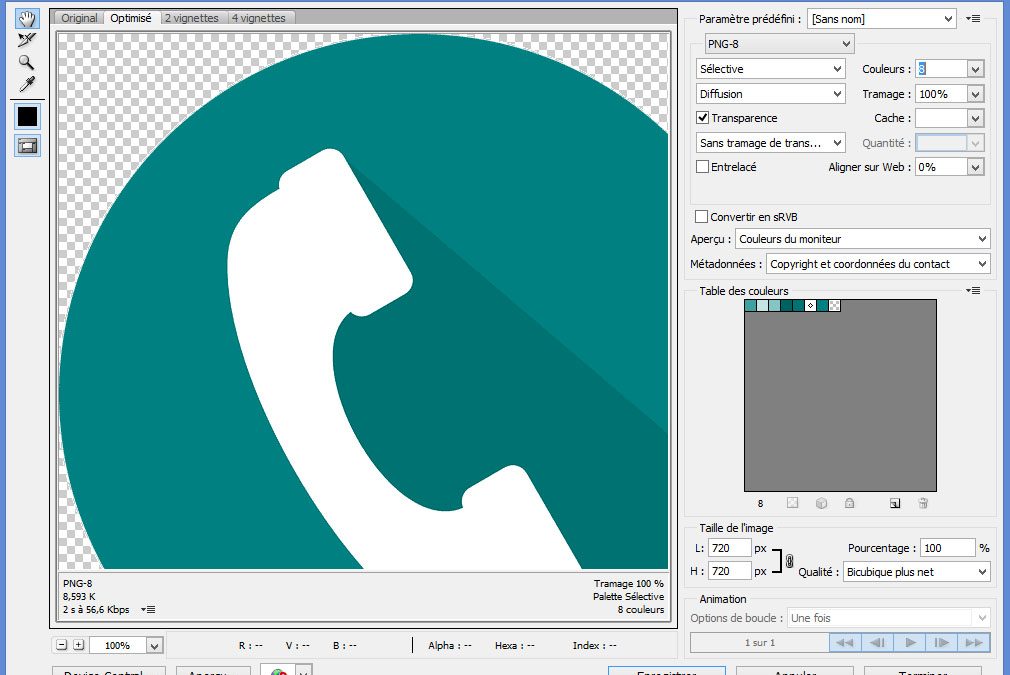The image size is (1010, 675).
Task: Click the 'Alpha : --' readout
Action: (x=450, y=645)
